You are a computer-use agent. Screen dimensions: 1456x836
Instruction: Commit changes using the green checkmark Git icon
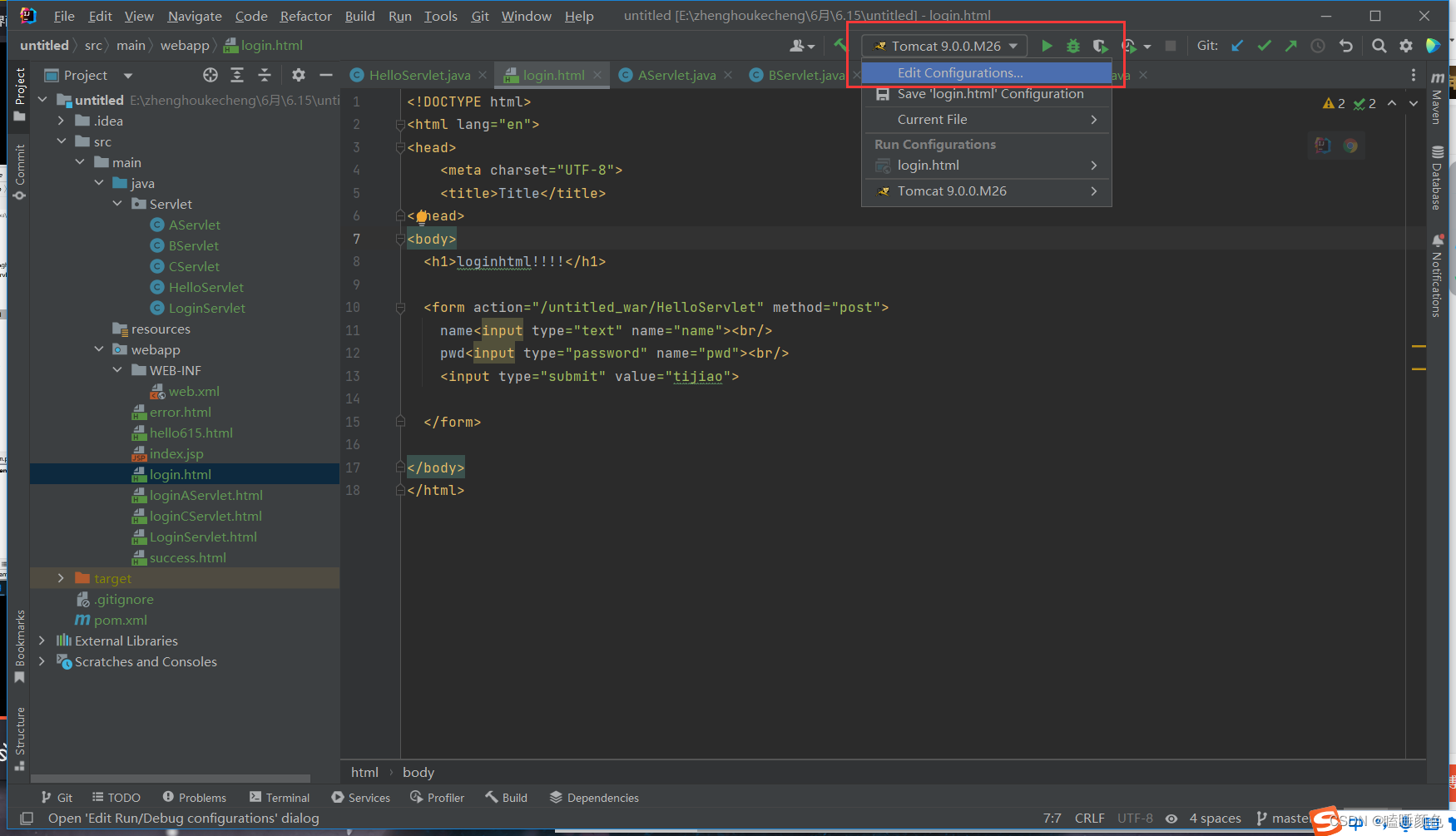[x=1264, y=45]
